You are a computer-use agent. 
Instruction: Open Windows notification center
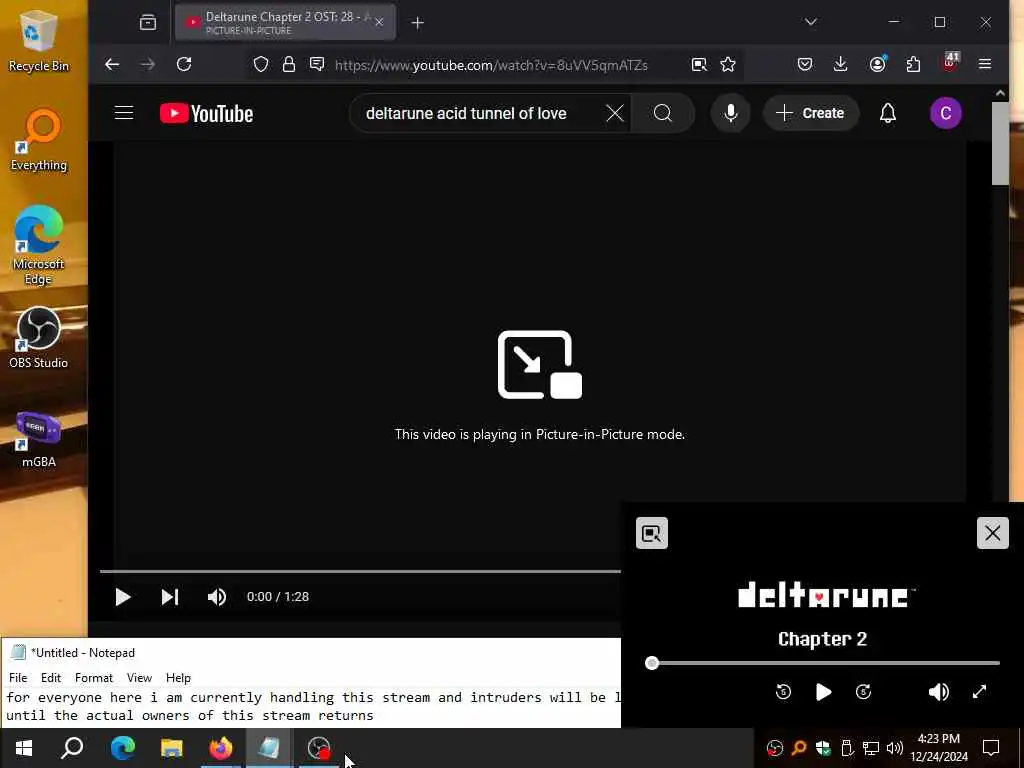pyautogui.click(x=991, y=748)
